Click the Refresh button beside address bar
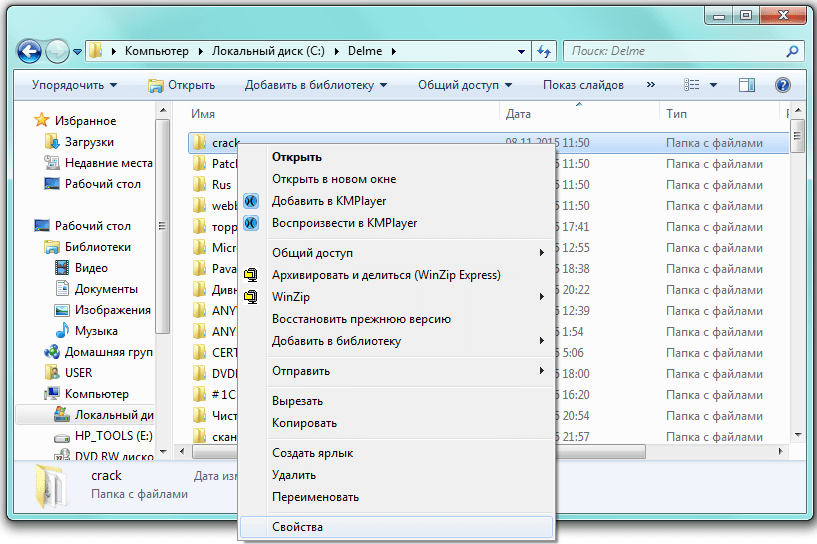 (x=544, y=51)
